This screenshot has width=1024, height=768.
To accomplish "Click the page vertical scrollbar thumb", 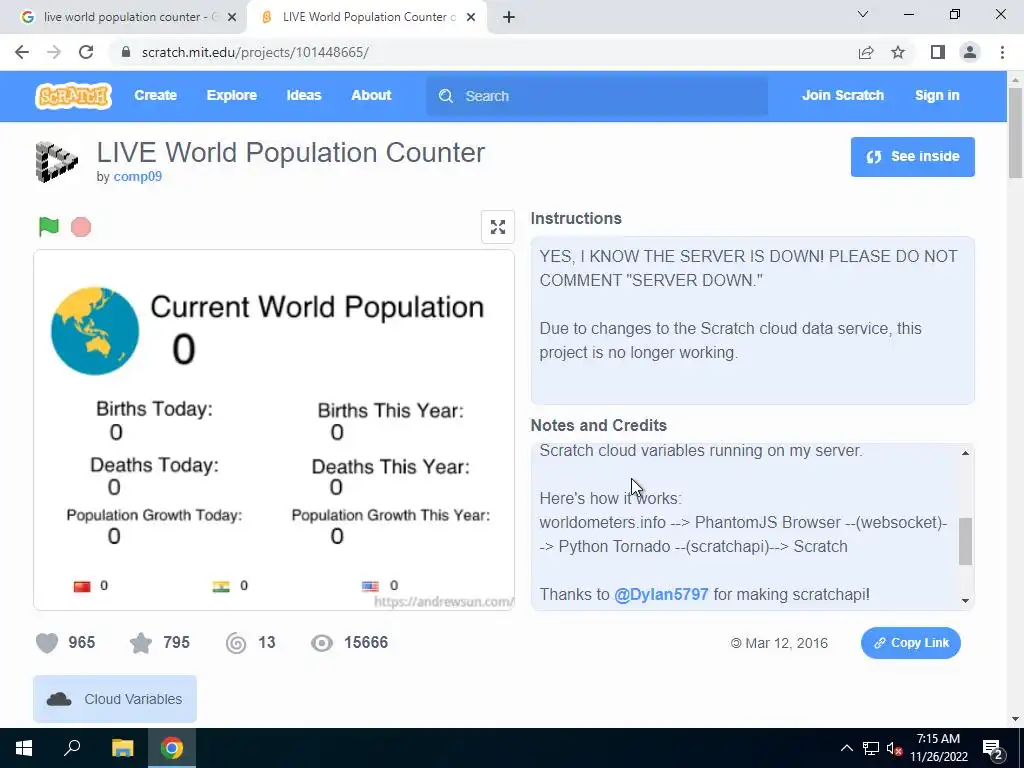I will coord(1015,133).
